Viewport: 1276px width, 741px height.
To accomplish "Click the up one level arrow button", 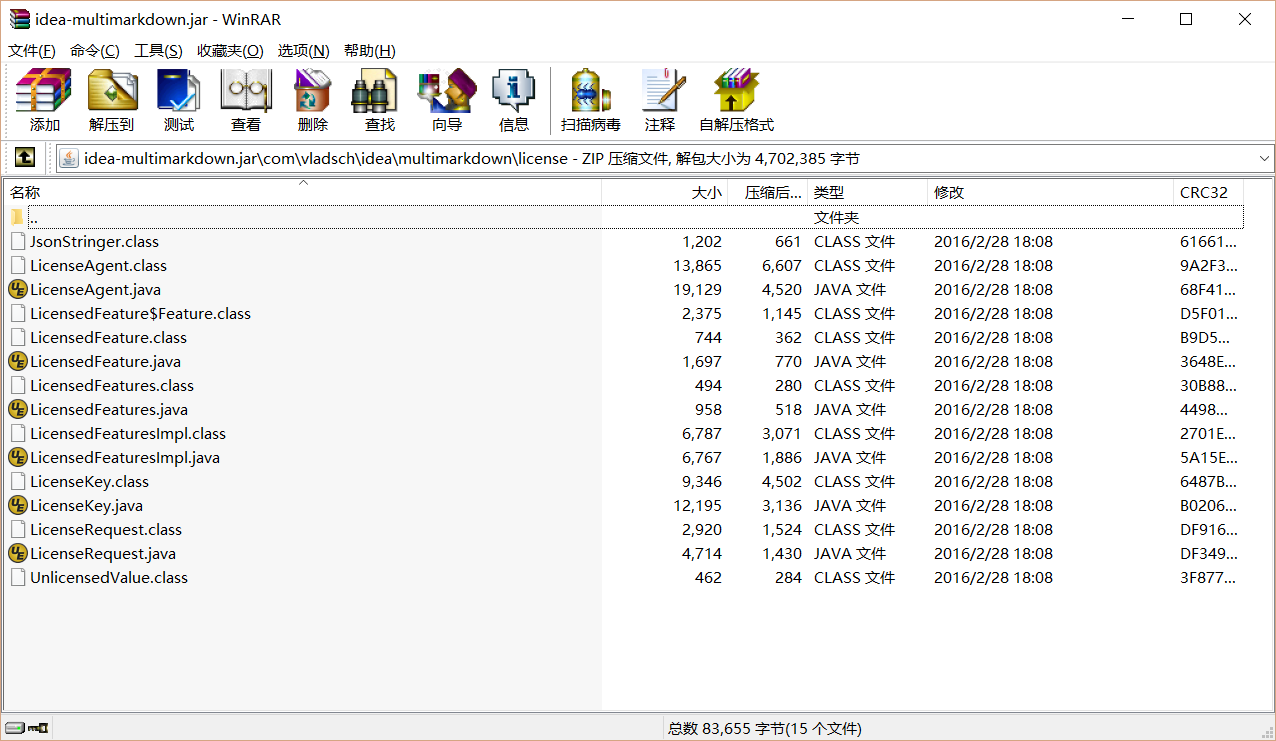I will point(25,158).
